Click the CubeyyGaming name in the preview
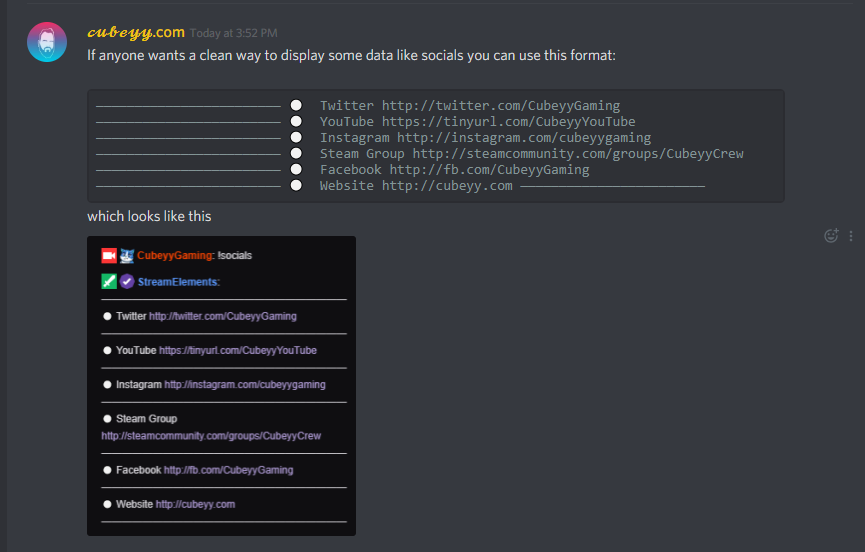 175,255
